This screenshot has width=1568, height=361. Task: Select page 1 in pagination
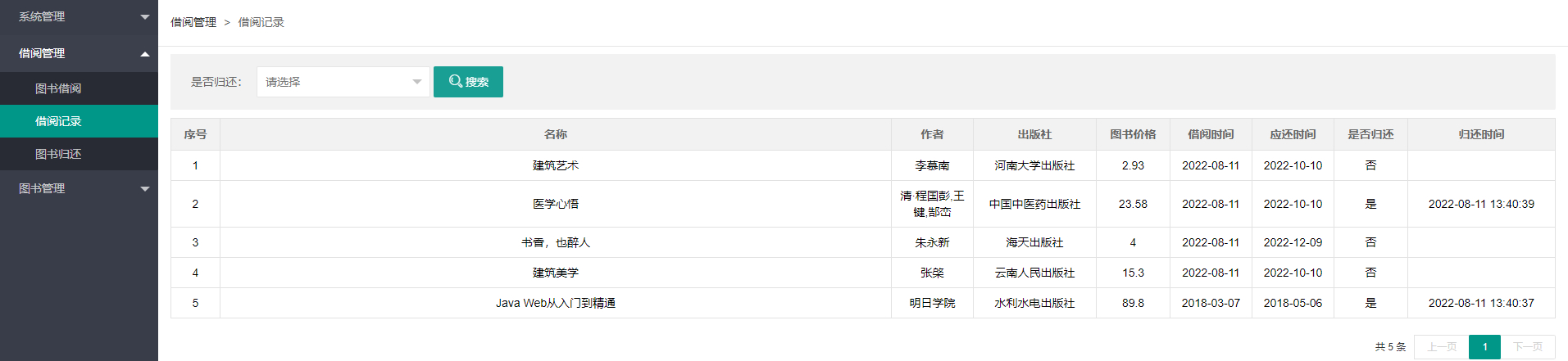click(x=1484, y=347)
